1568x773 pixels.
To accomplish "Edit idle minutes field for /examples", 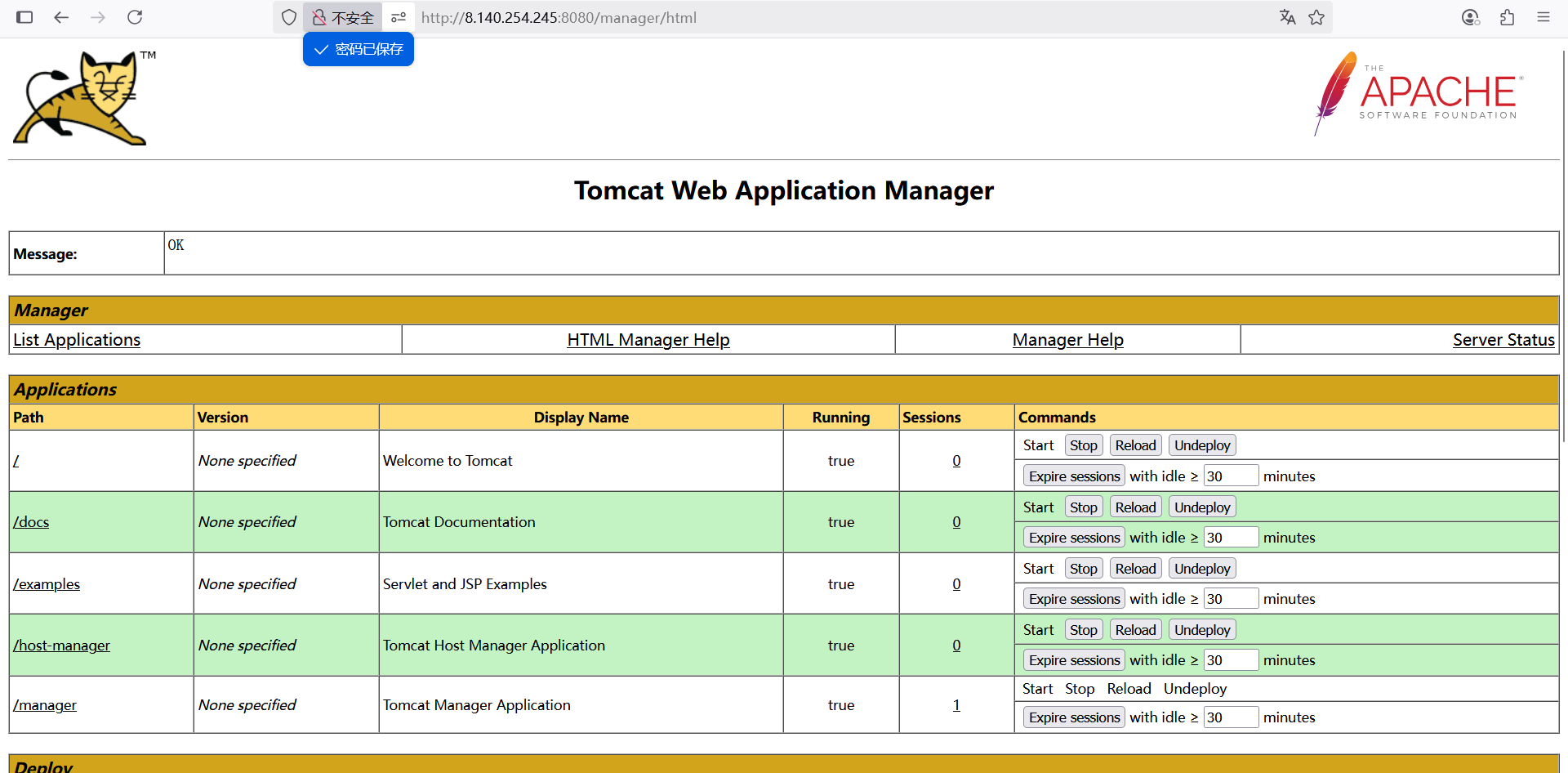I will click(1231, 599).
